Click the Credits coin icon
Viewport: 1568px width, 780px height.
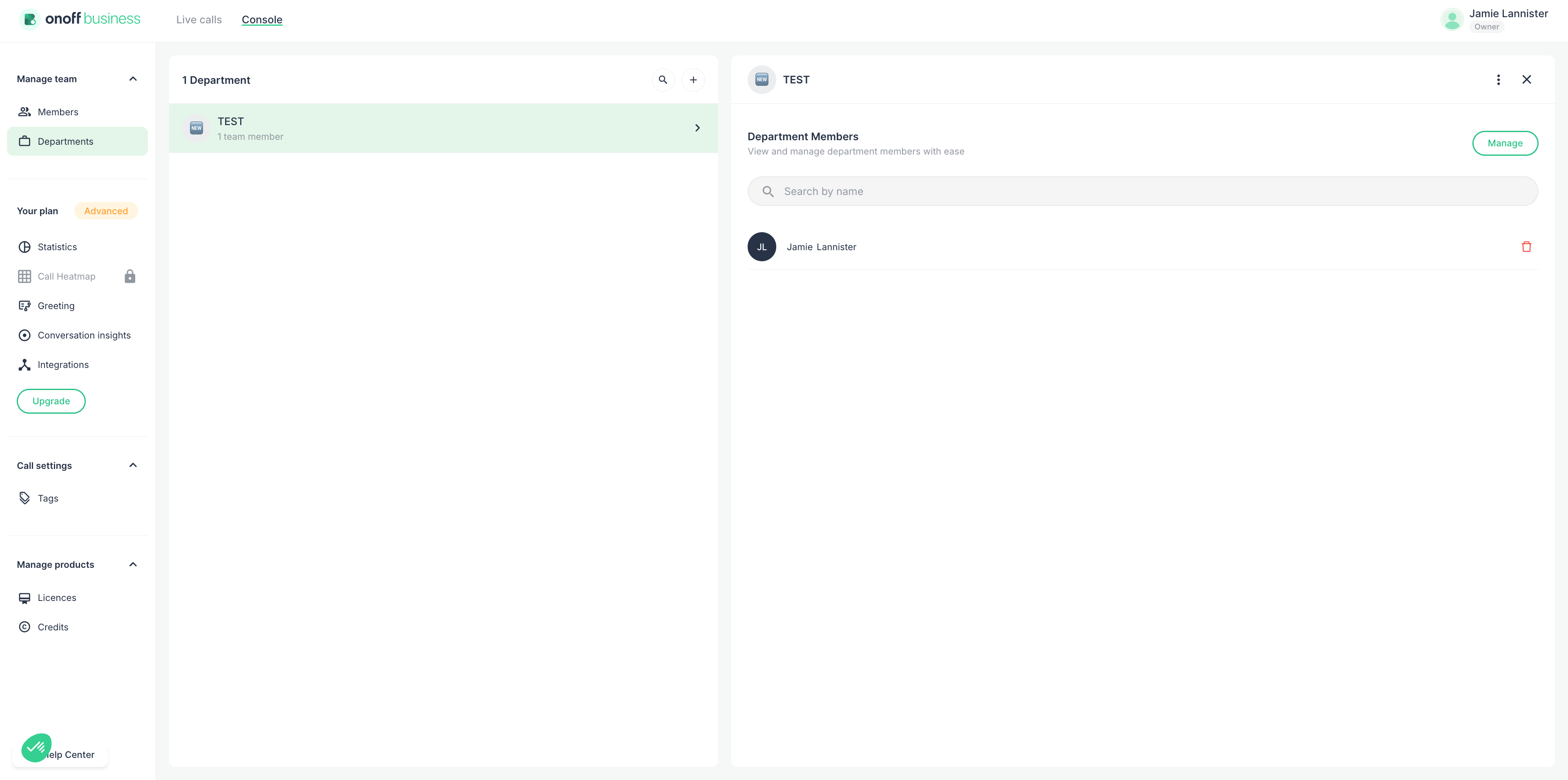click(x=25, y=627)
